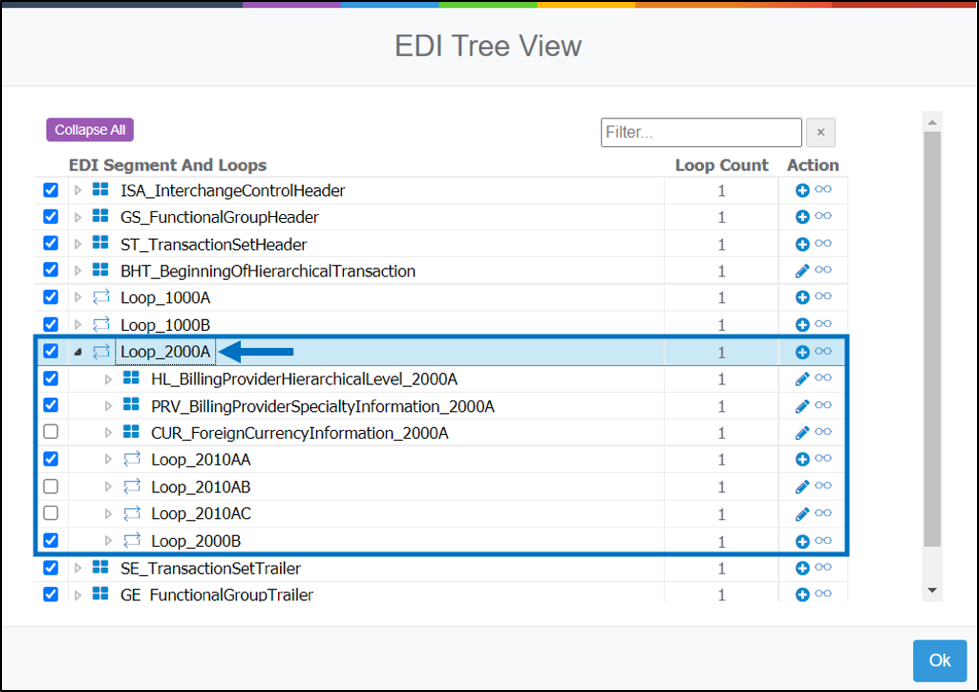The height and width of the screenshot is (692, 979).
Task: Click pencil icon for Loop_2010AB row
Action: 802,487
